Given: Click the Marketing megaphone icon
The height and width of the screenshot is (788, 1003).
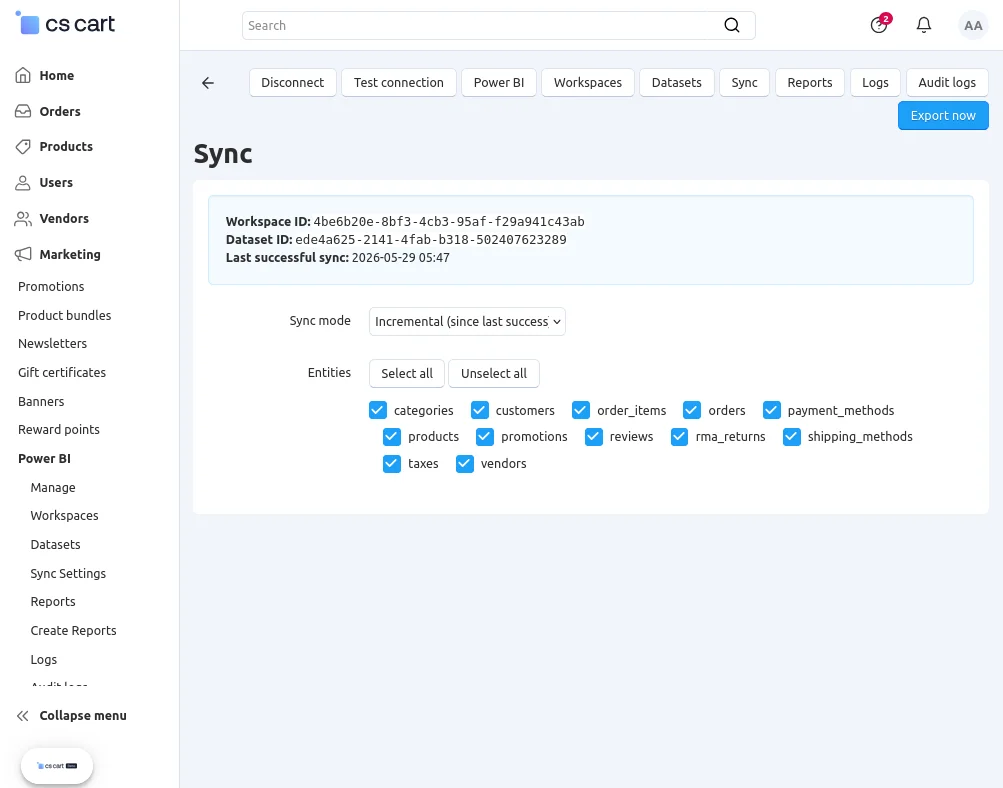Looking at the screenshot, I should click(x=23, y=254).
